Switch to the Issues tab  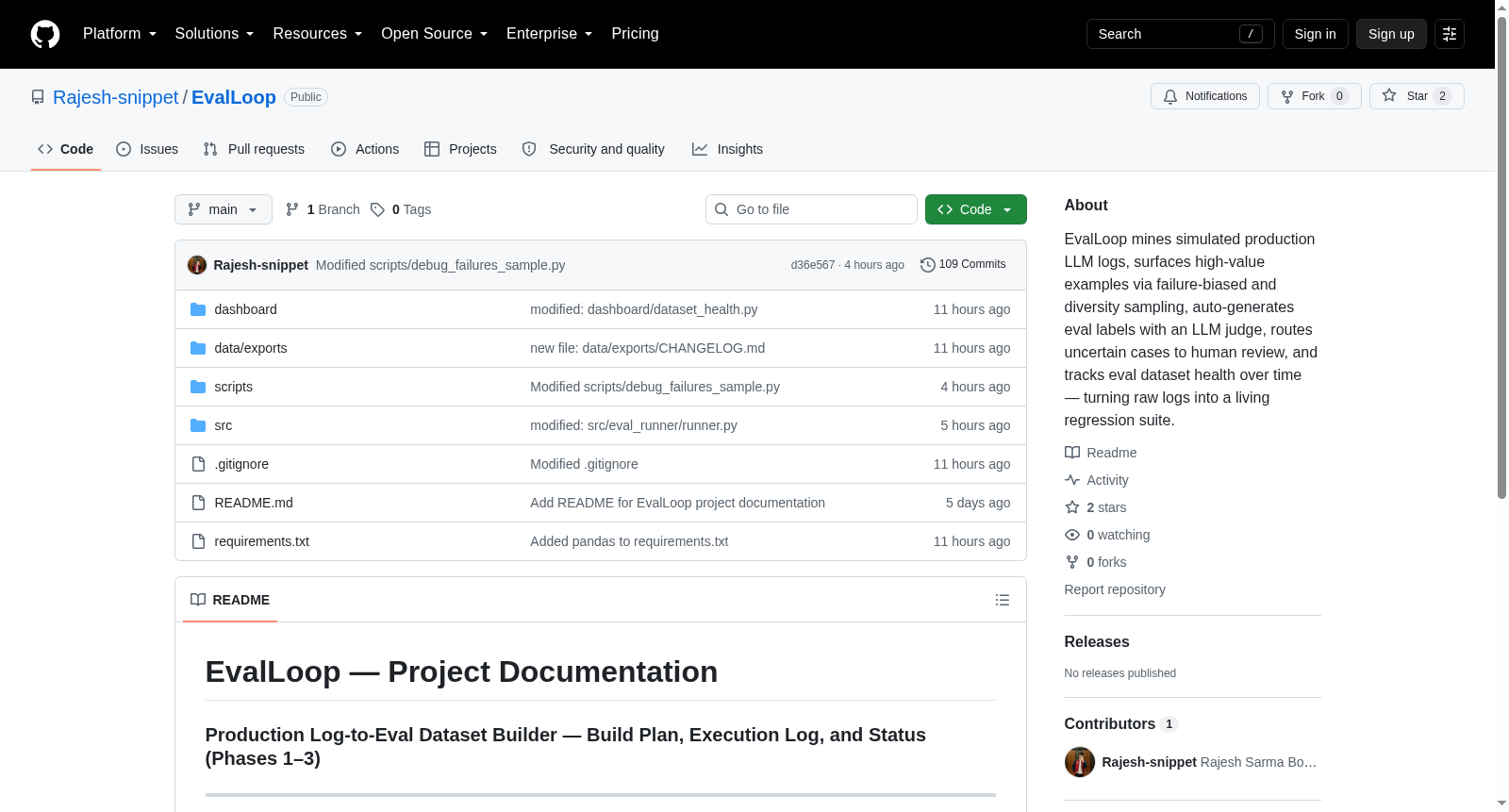coord(147,149)
